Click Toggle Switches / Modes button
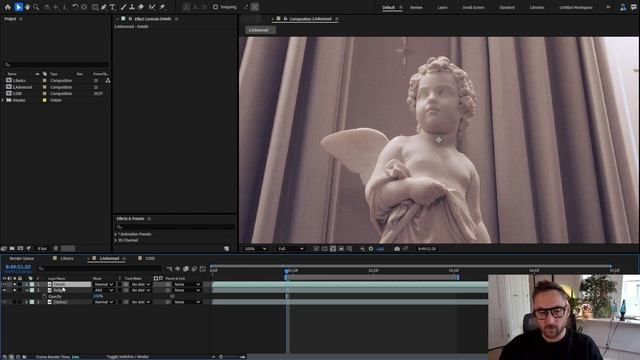 tap(128, 357)
